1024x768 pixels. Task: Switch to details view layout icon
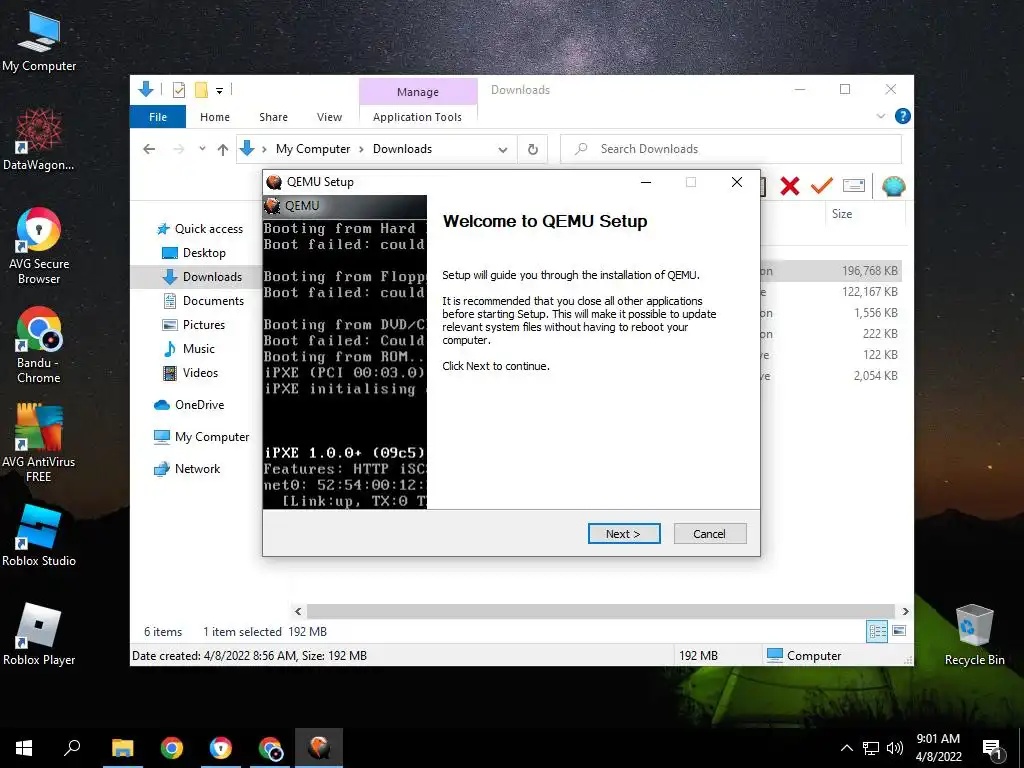pos(877,631)
